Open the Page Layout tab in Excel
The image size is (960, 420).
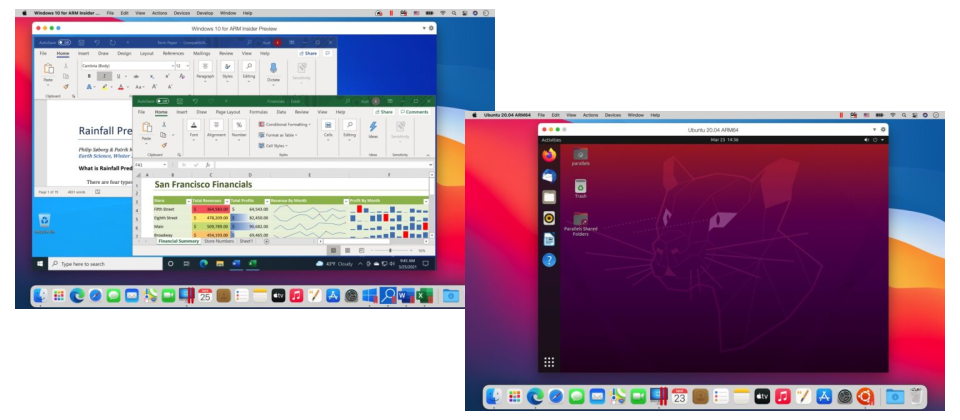coord(228,112)
